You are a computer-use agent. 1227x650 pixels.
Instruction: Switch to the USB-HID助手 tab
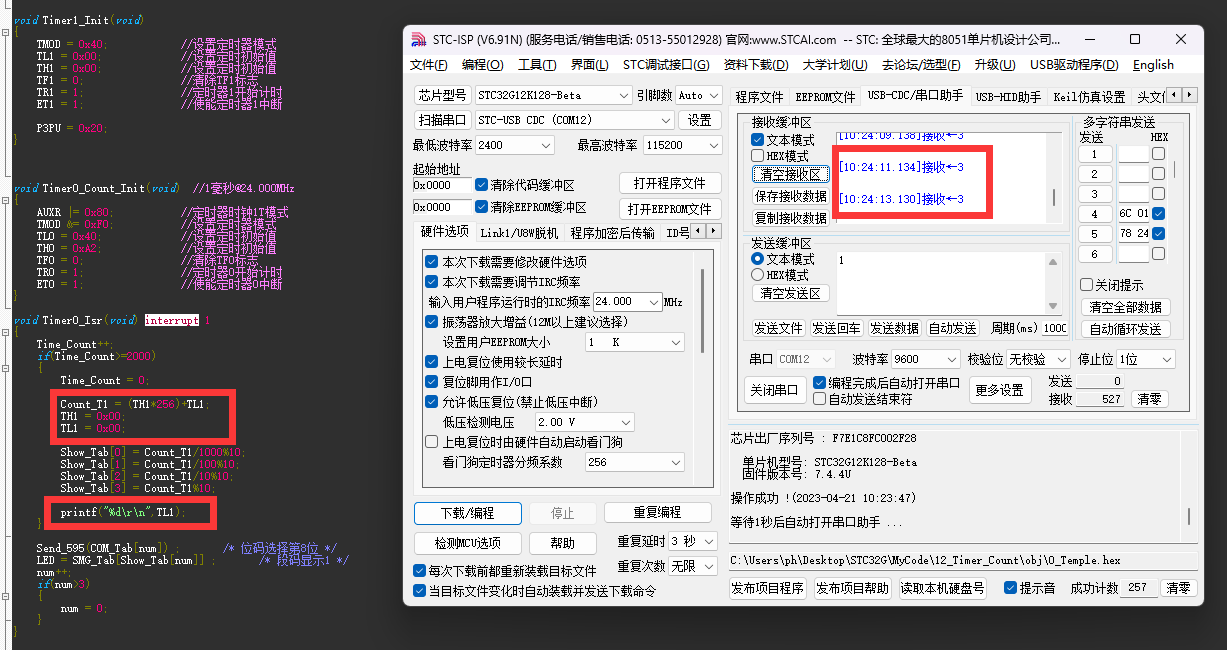pos(1008,97)
